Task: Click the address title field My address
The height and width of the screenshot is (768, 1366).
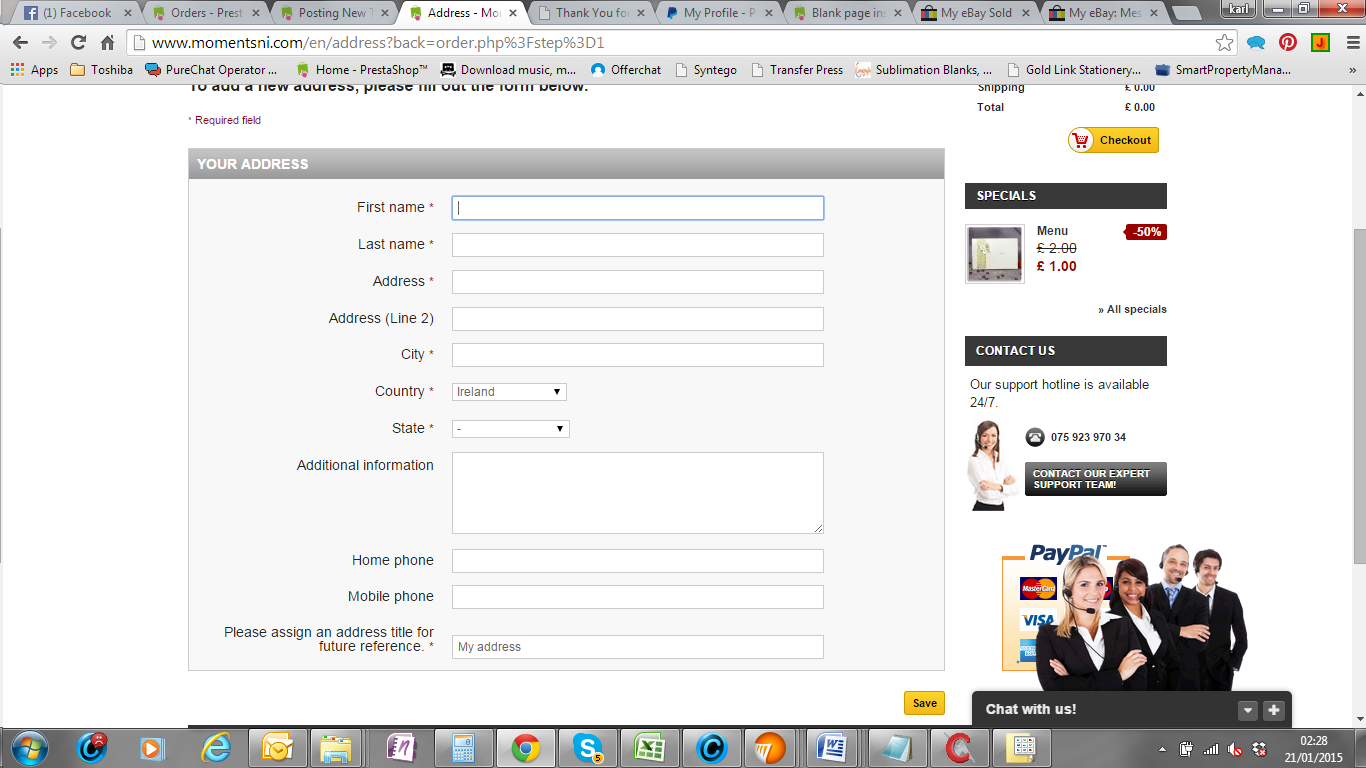Action: point(638,647)
